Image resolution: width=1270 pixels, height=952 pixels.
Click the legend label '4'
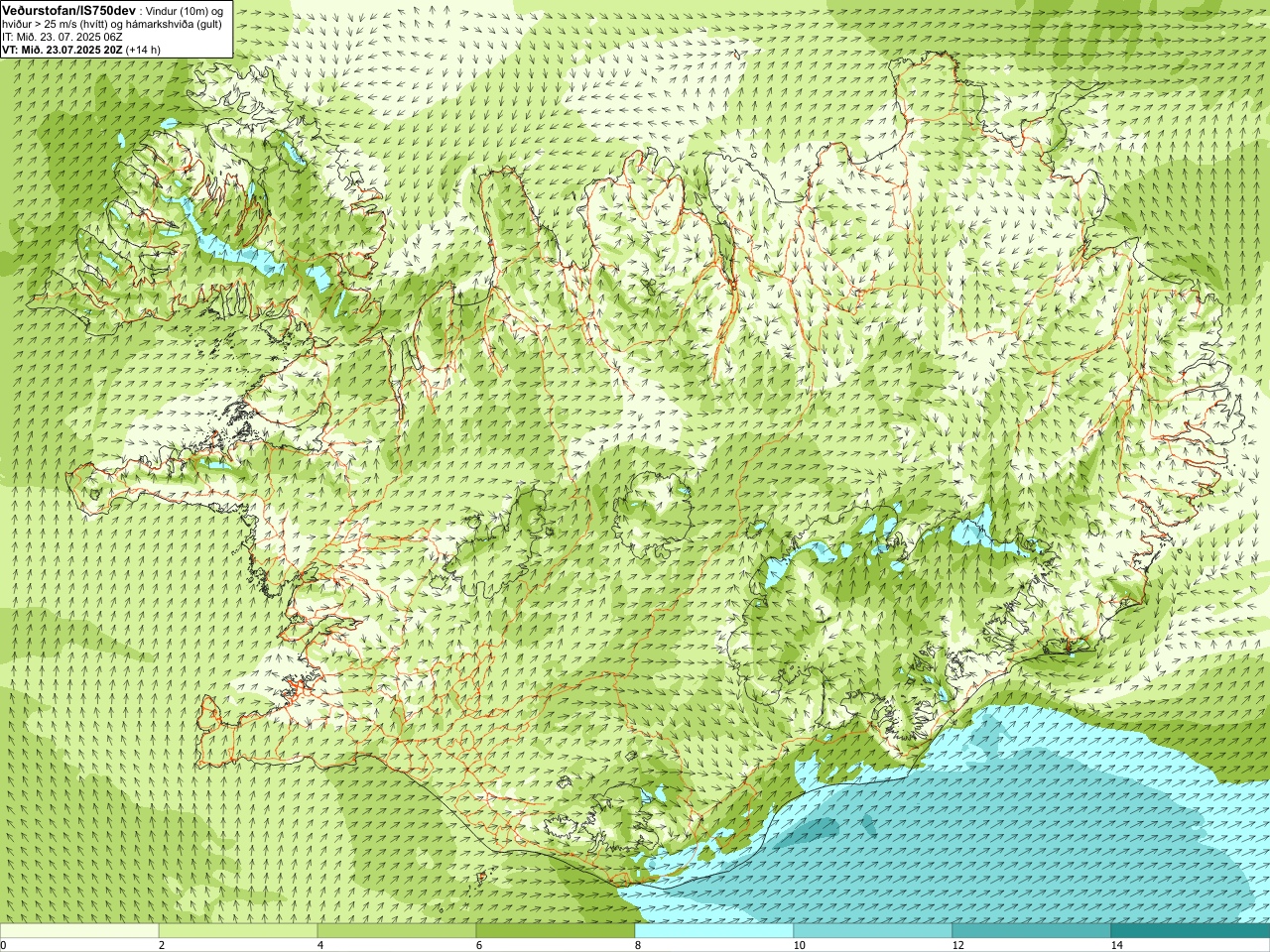pyautogui.click(x=320, y=945)
